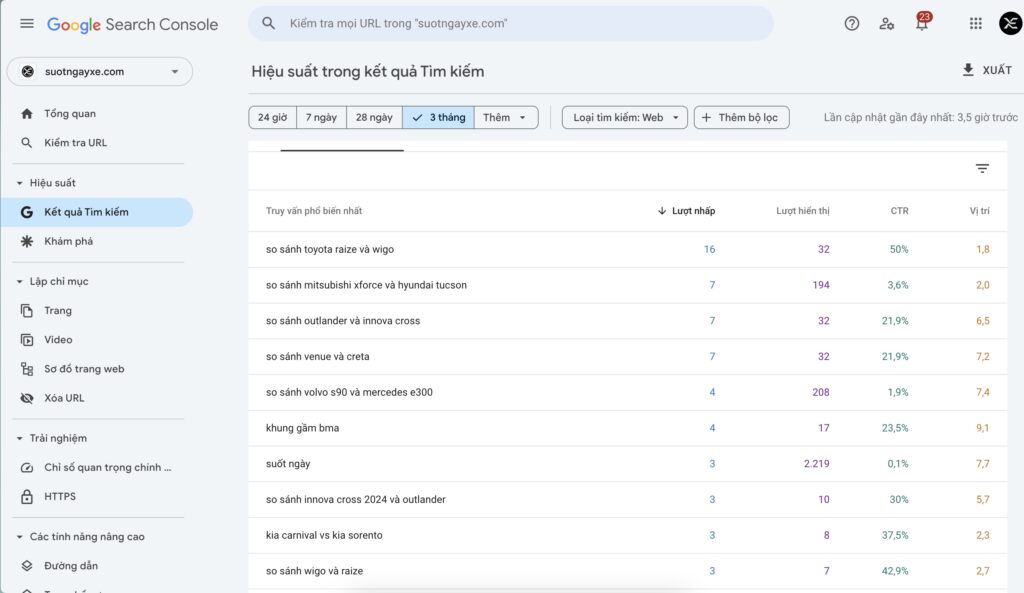This screenshot has width=1024, height=593.
Task: Click the Sơ đồ trang web sitemap icon
Action: point(27,369)
